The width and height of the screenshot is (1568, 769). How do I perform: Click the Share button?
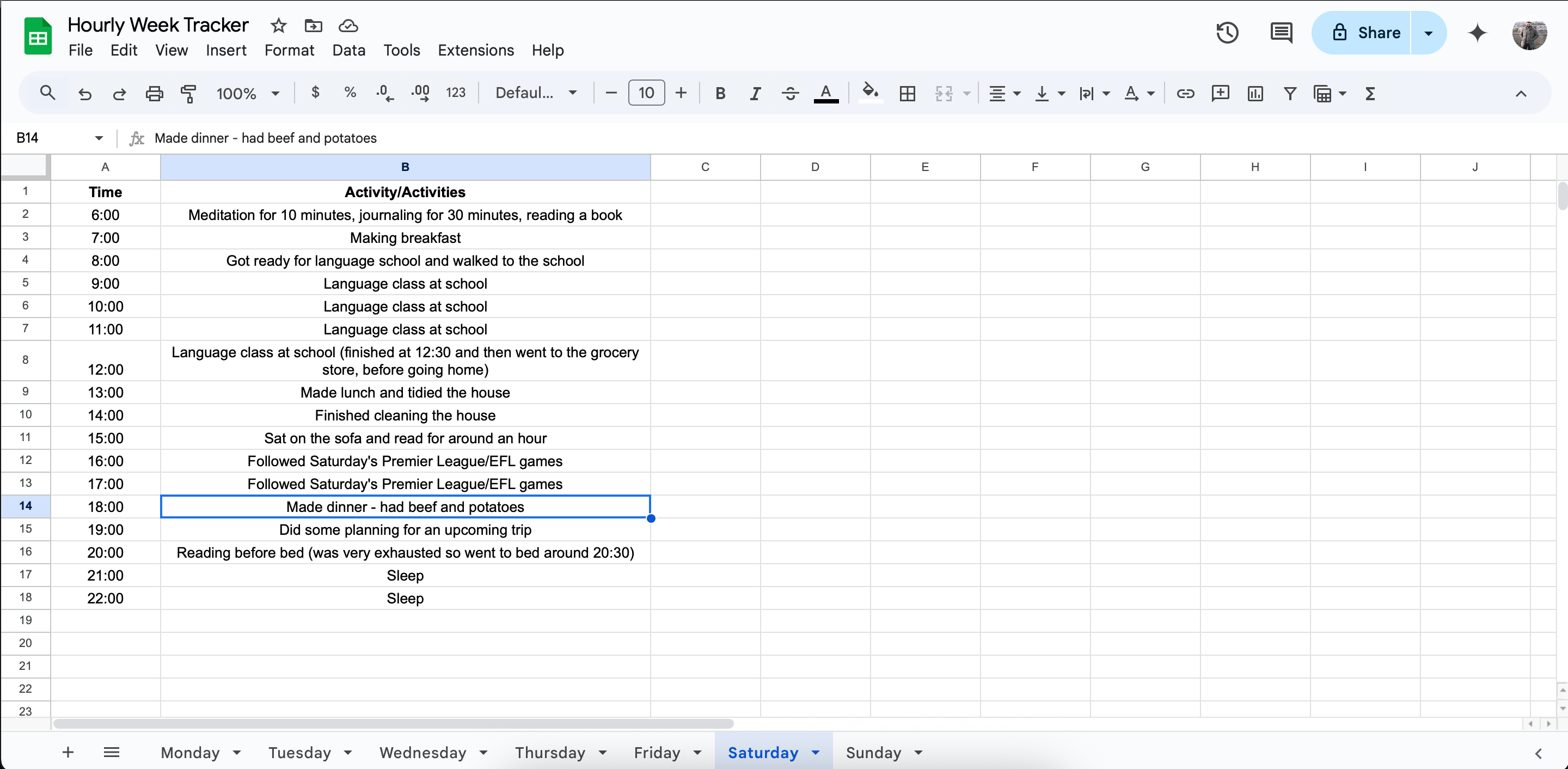pos(1365,33)
